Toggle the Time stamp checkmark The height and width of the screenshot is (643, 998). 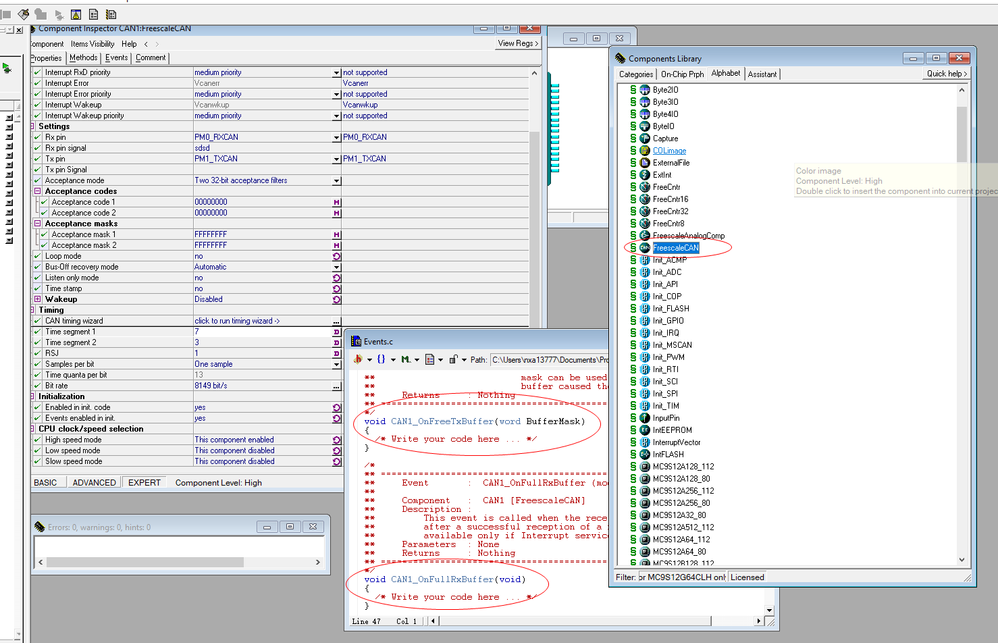(38, 288)
